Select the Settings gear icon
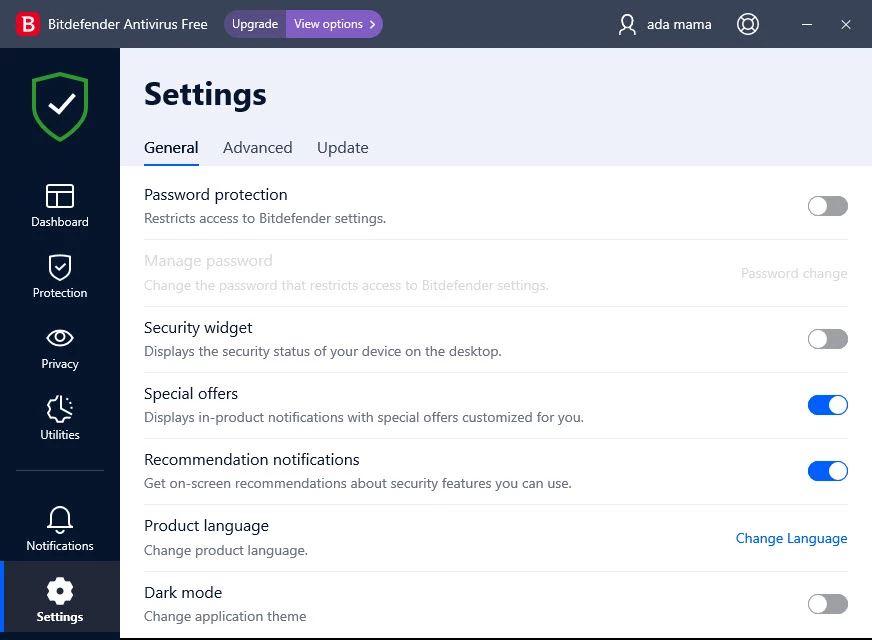Image resolution: width=872 pixels, height=640 pixels. click(60, 591)
